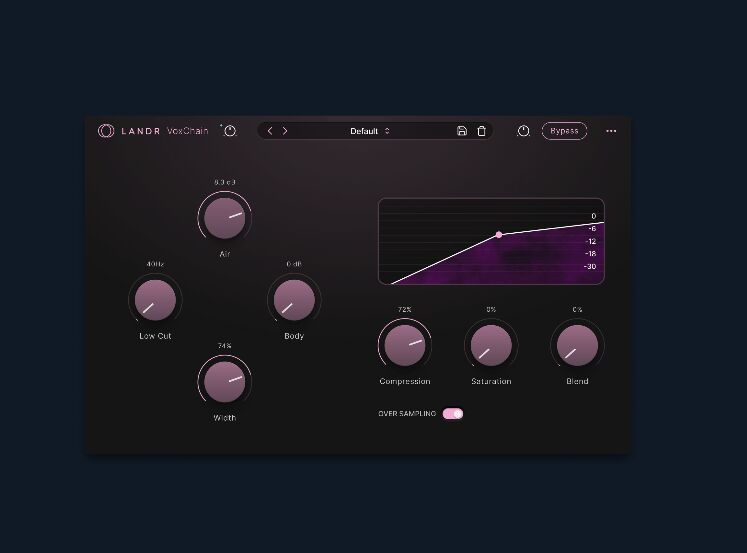This screenshot has height=553, width=747.
Task: Click the threshold point on compression graph
Action: point(499,234)
